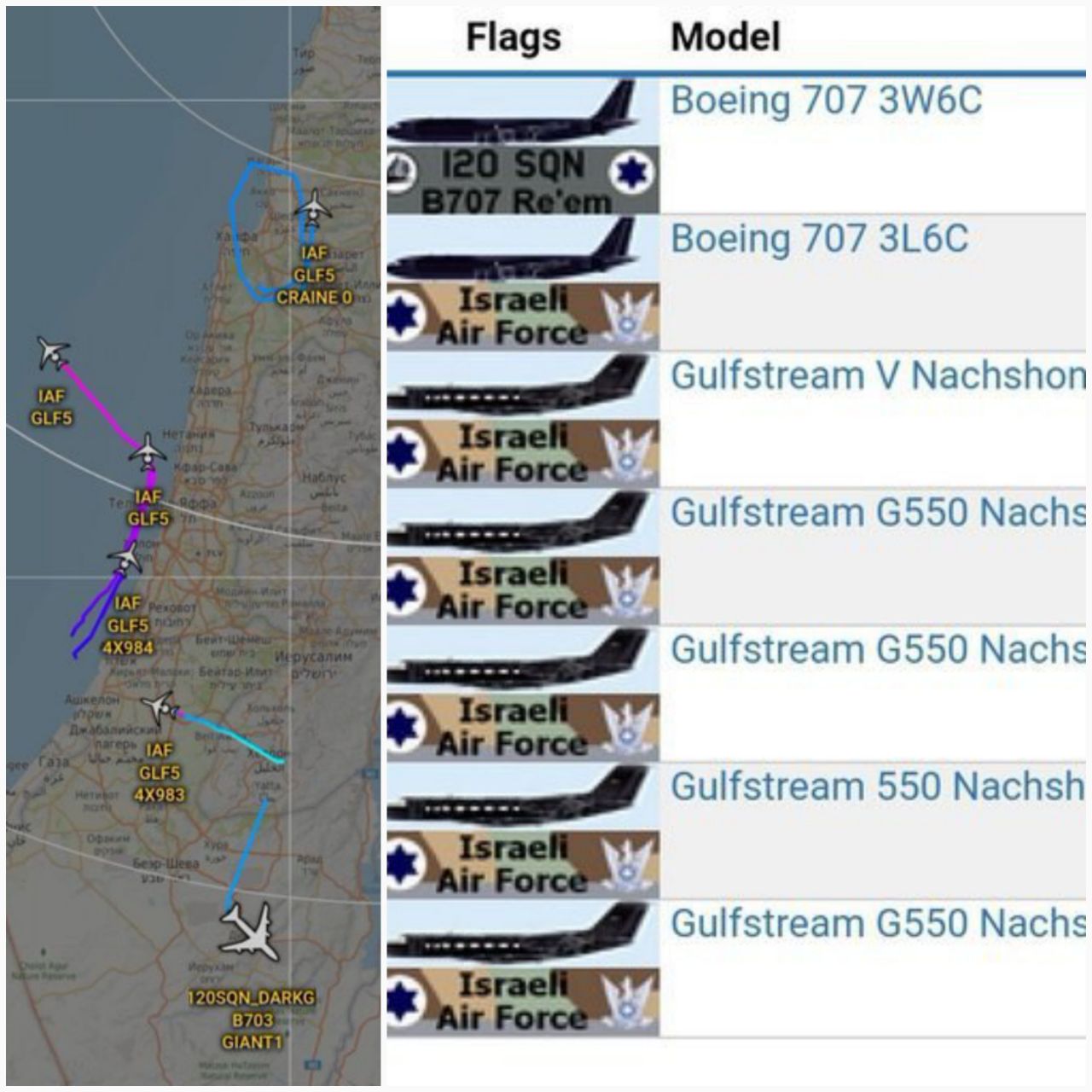Open the Boeing 707 3W6C model link
Screen dimensions: 1092x1092
click(826, 101)
